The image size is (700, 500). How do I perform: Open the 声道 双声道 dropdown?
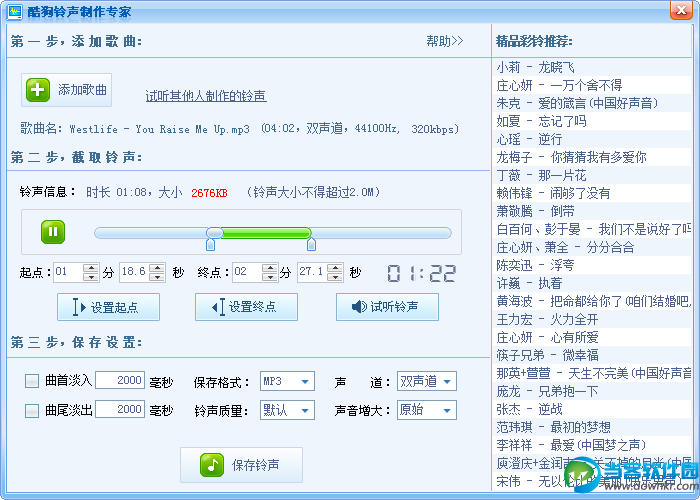coord(427,381)
